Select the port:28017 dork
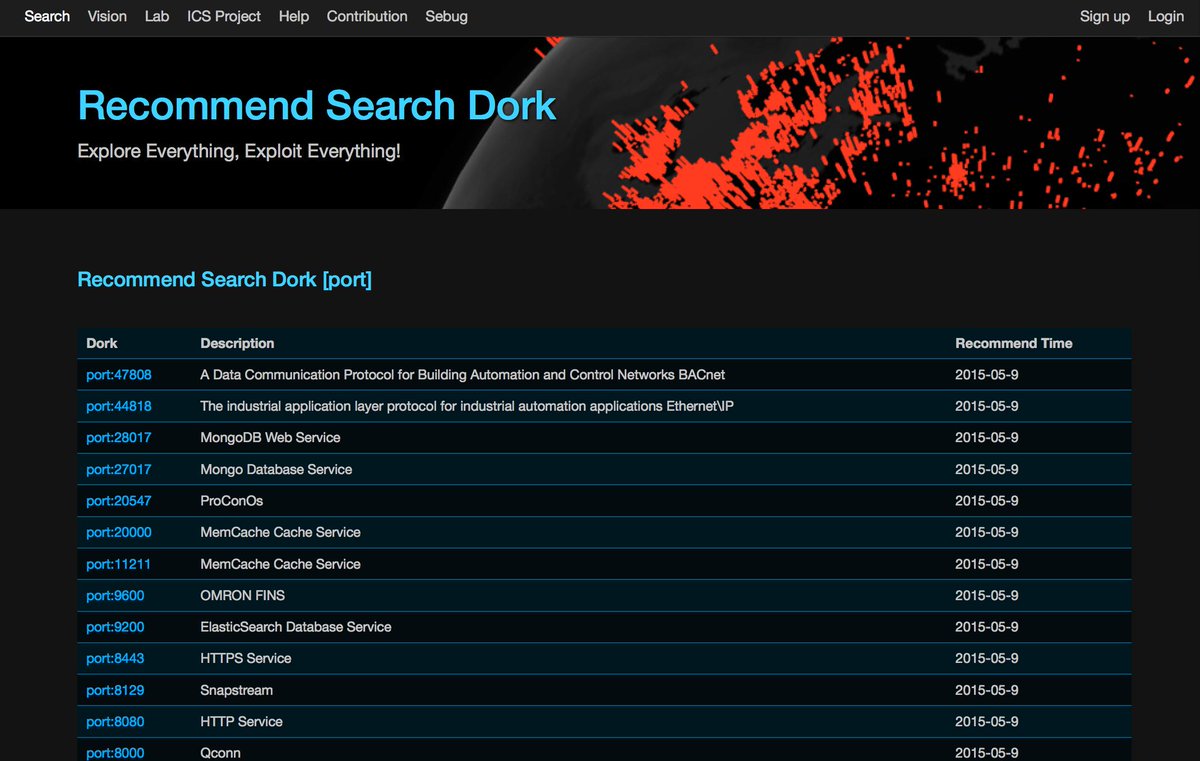 pos(119,438)
